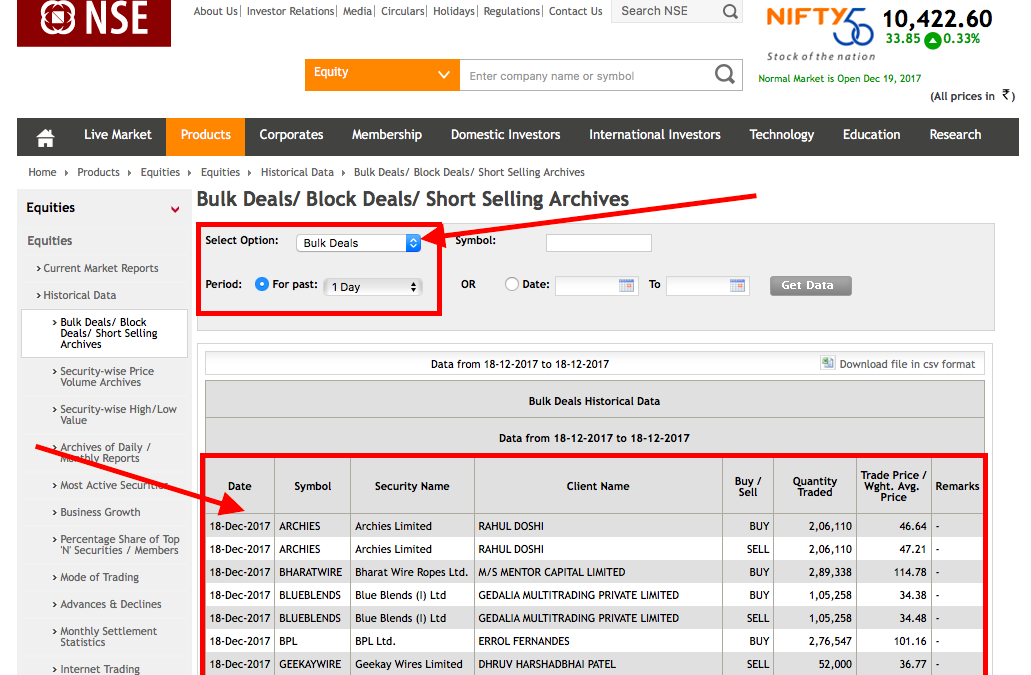Viewport: 1031px width, 675px height.
Task: Click the Get Data button
Action: pos(811,285)
